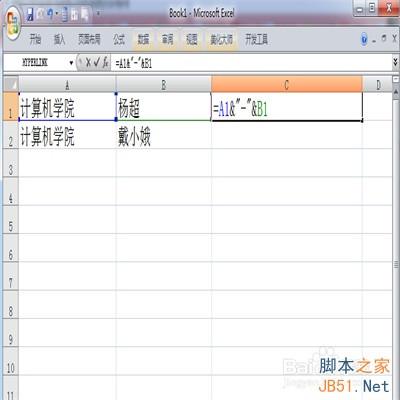Open the 公式 ribbon tab
This screenshot has width=400, height=400.
(x=119, y=40)
